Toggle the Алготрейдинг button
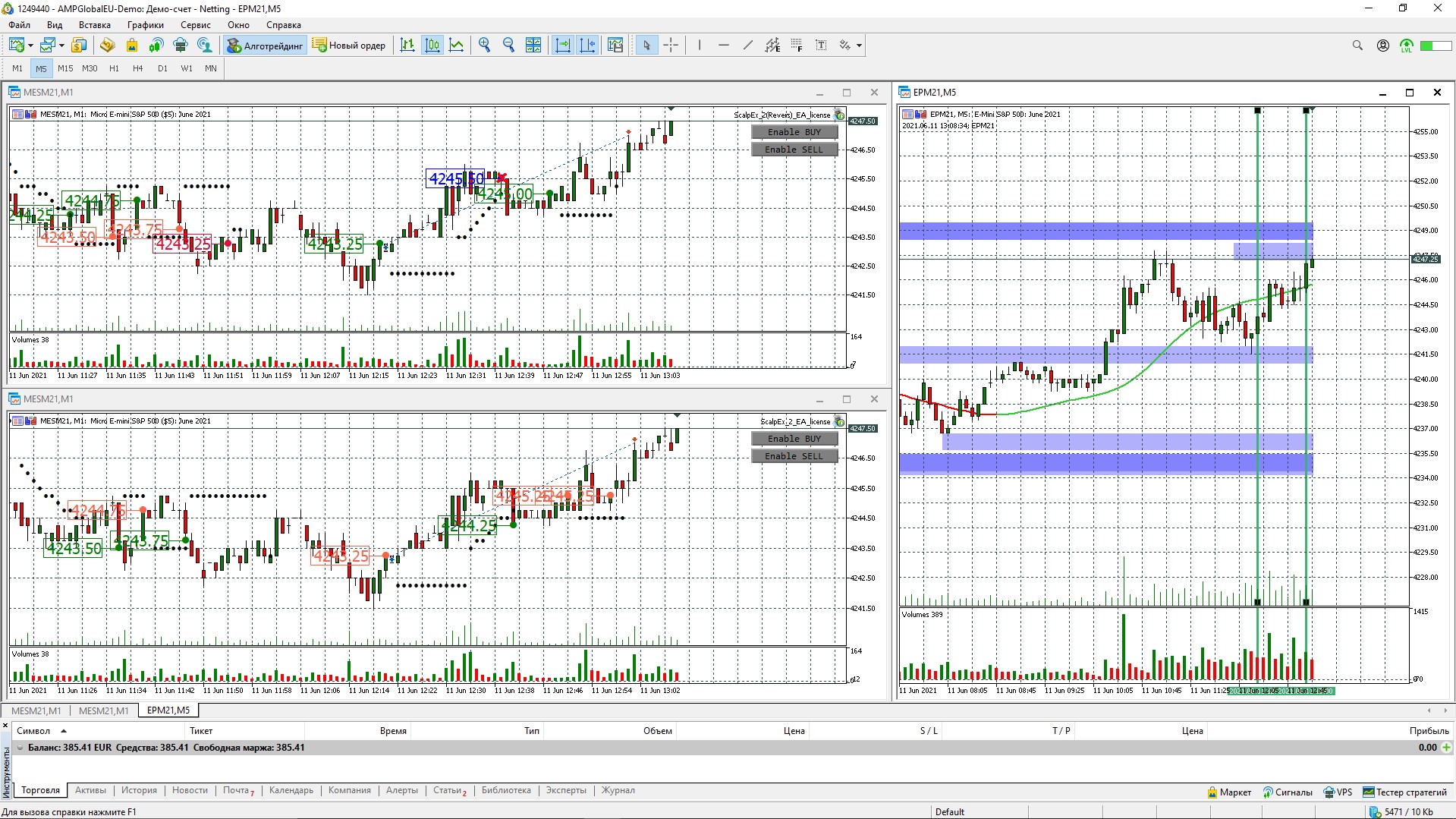Screen dimensions: 1456x819 [x=265, y=46]
